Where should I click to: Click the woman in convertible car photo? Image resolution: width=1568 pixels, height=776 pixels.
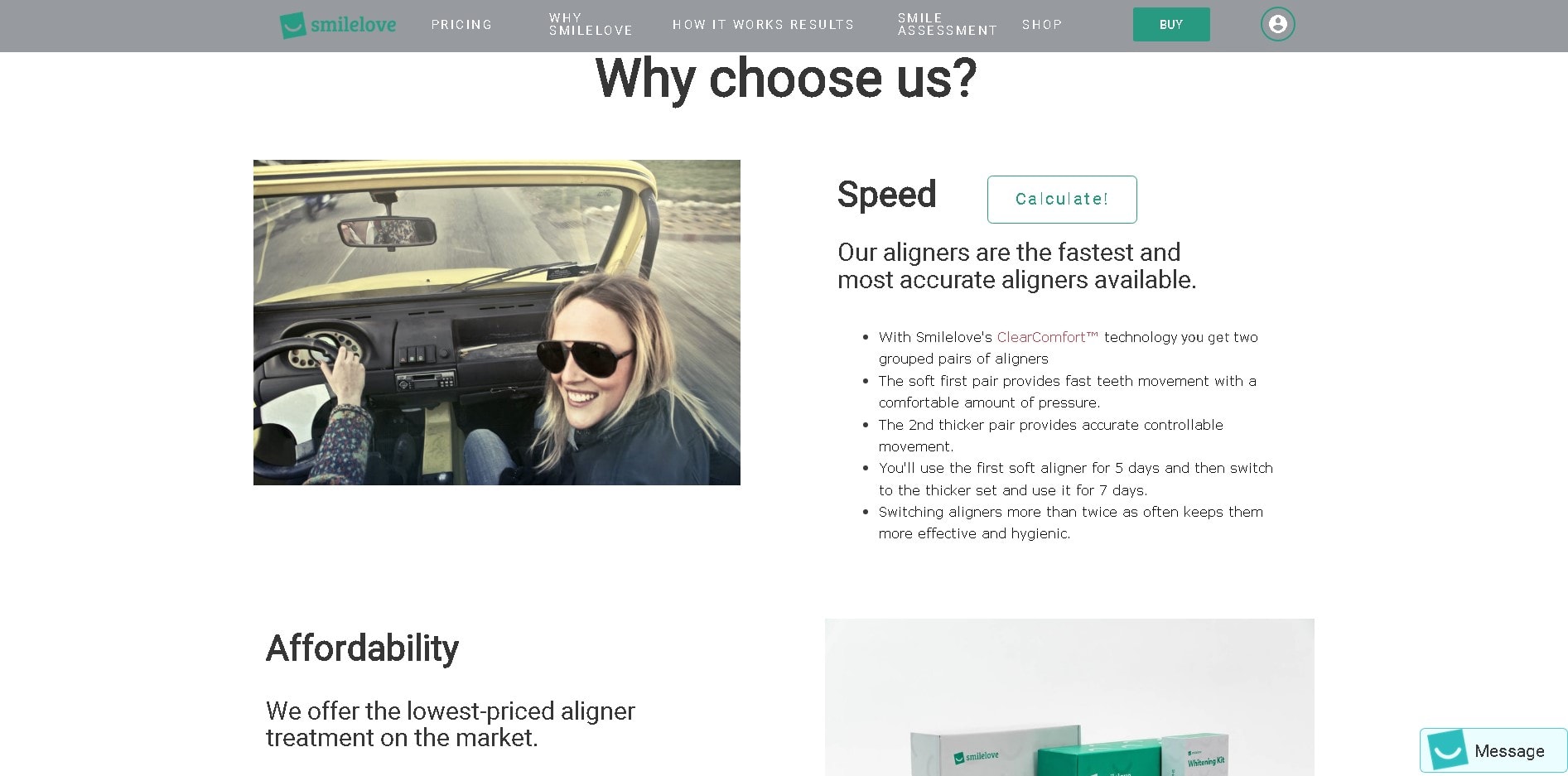coord(497,322)
